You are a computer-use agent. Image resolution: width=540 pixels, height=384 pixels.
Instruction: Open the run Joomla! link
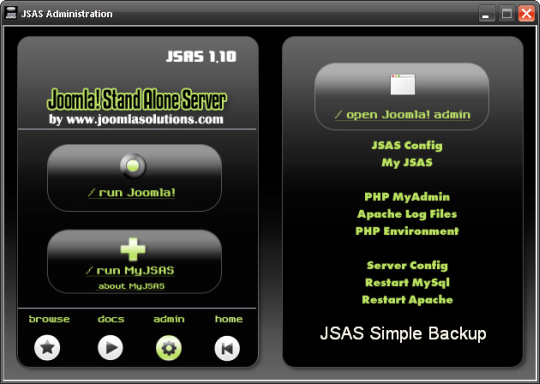click(132, 193)
